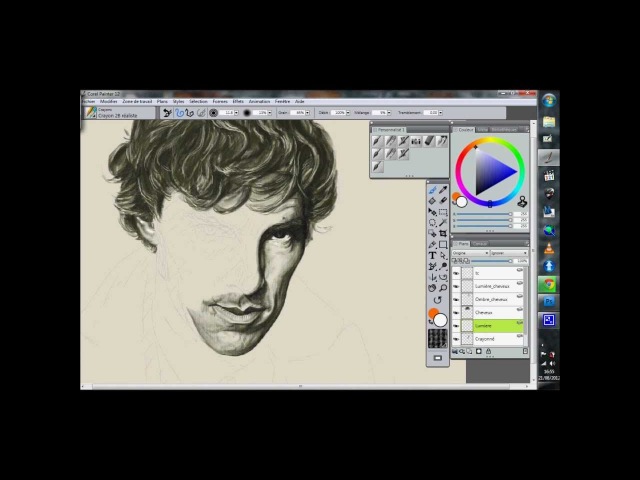The height and width of the screenshot is (480, 640).
Task: Select the Brush tool in the toolbox
Action: pyautogui.click(x=432, y=190)
